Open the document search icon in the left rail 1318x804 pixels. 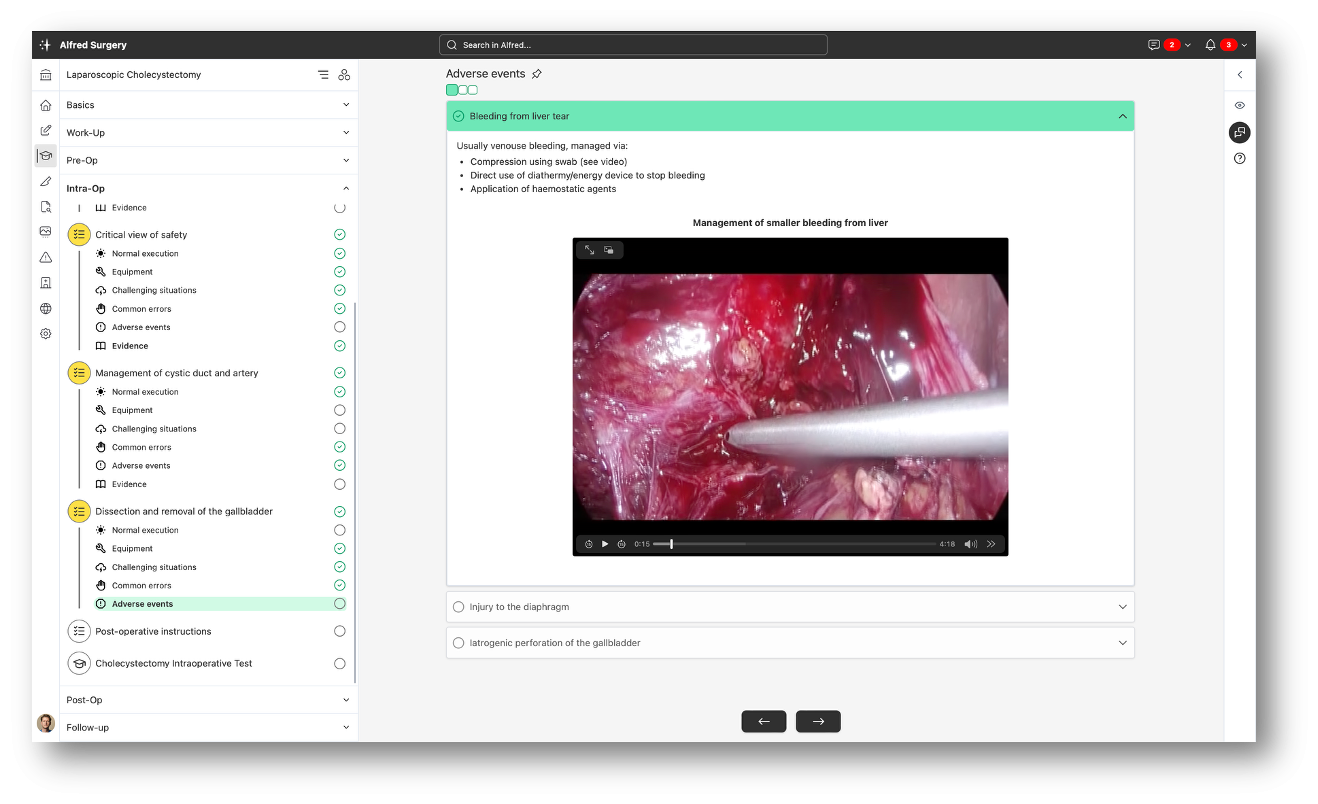(x=45, y=207)
